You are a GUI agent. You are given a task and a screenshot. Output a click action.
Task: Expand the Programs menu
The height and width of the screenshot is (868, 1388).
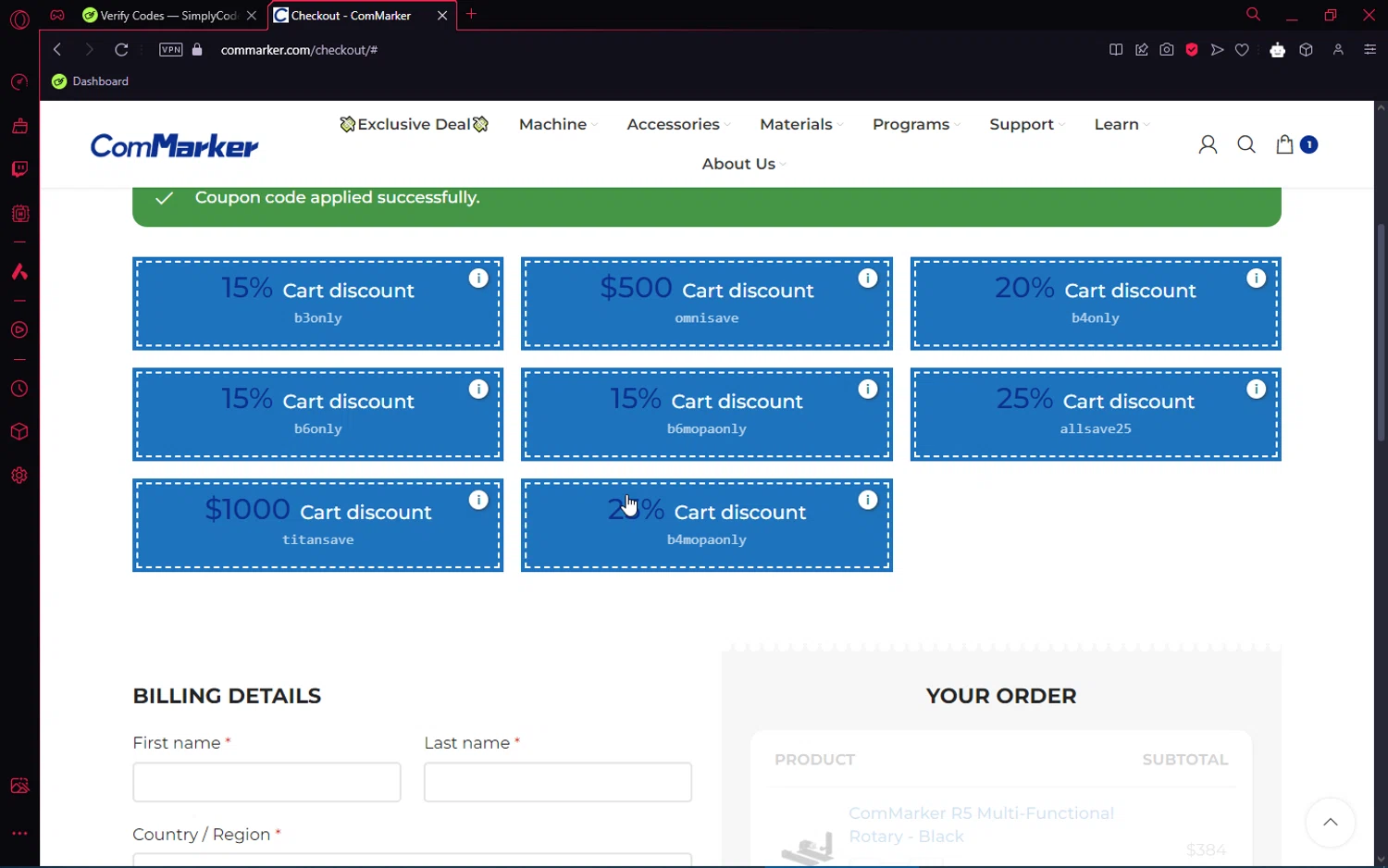point(916,124)
